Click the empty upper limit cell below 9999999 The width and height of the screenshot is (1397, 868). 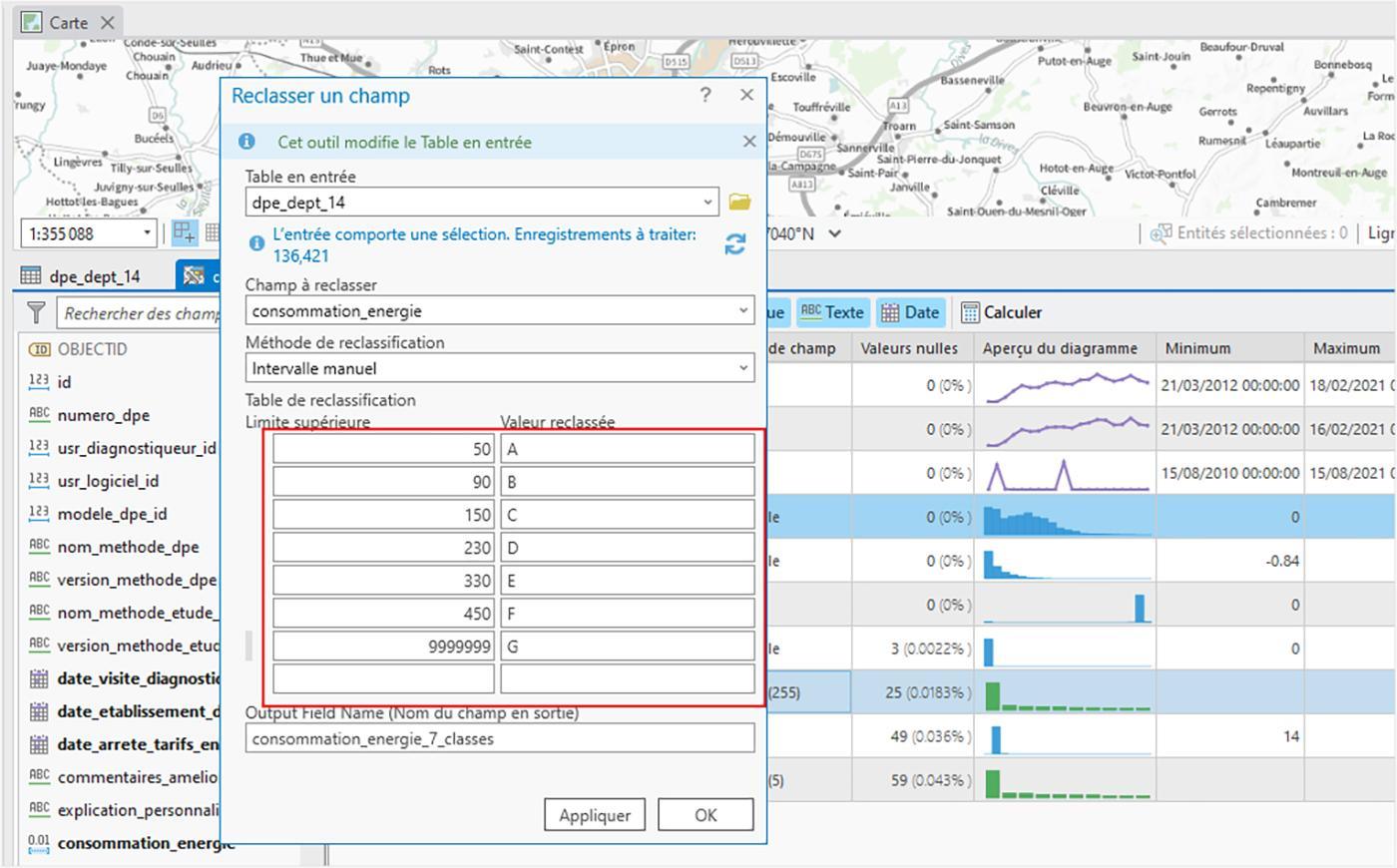tap(384, 678)
